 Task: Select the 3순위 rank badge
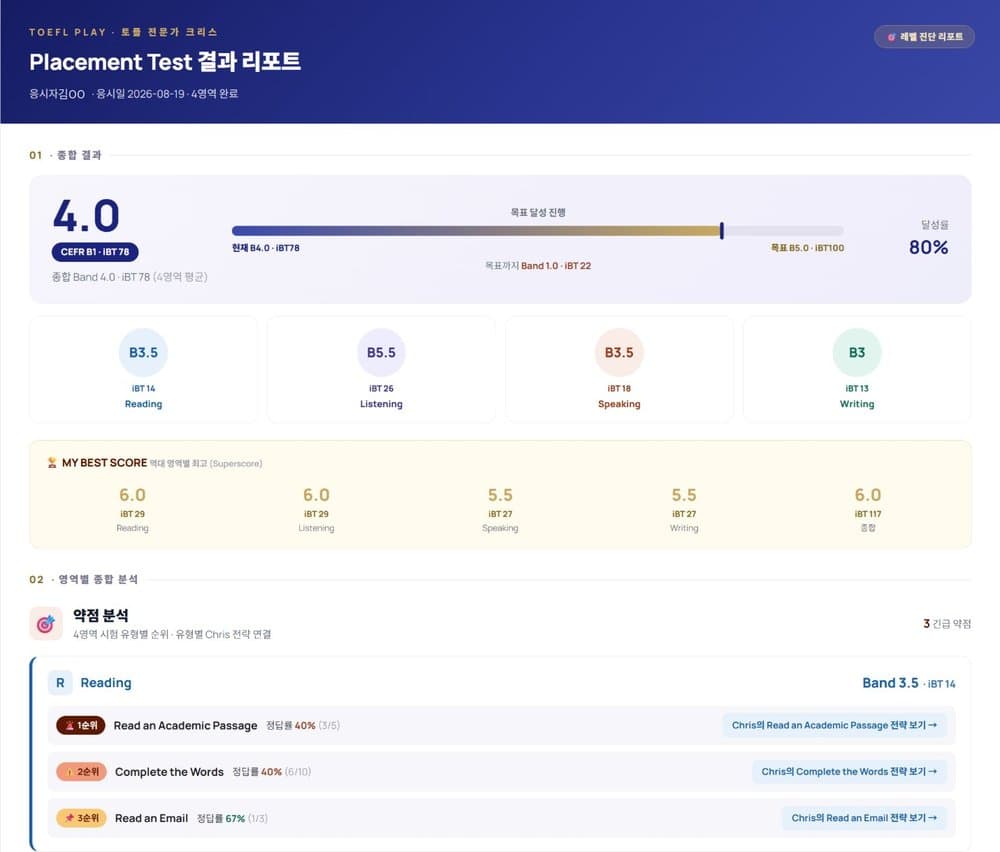point(82,818)
